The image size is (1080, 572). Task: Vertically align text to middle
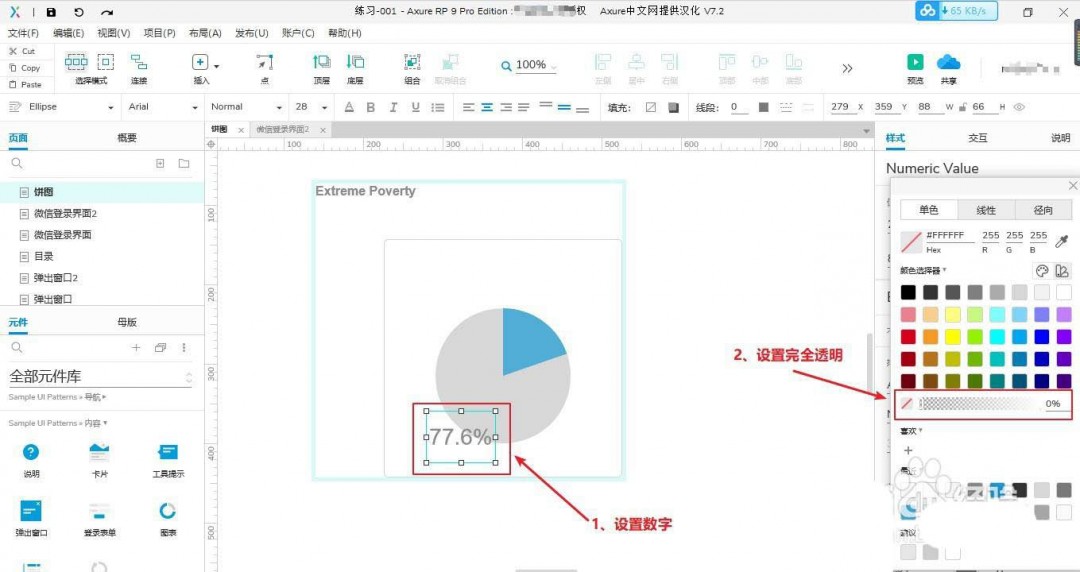(564, 107)
